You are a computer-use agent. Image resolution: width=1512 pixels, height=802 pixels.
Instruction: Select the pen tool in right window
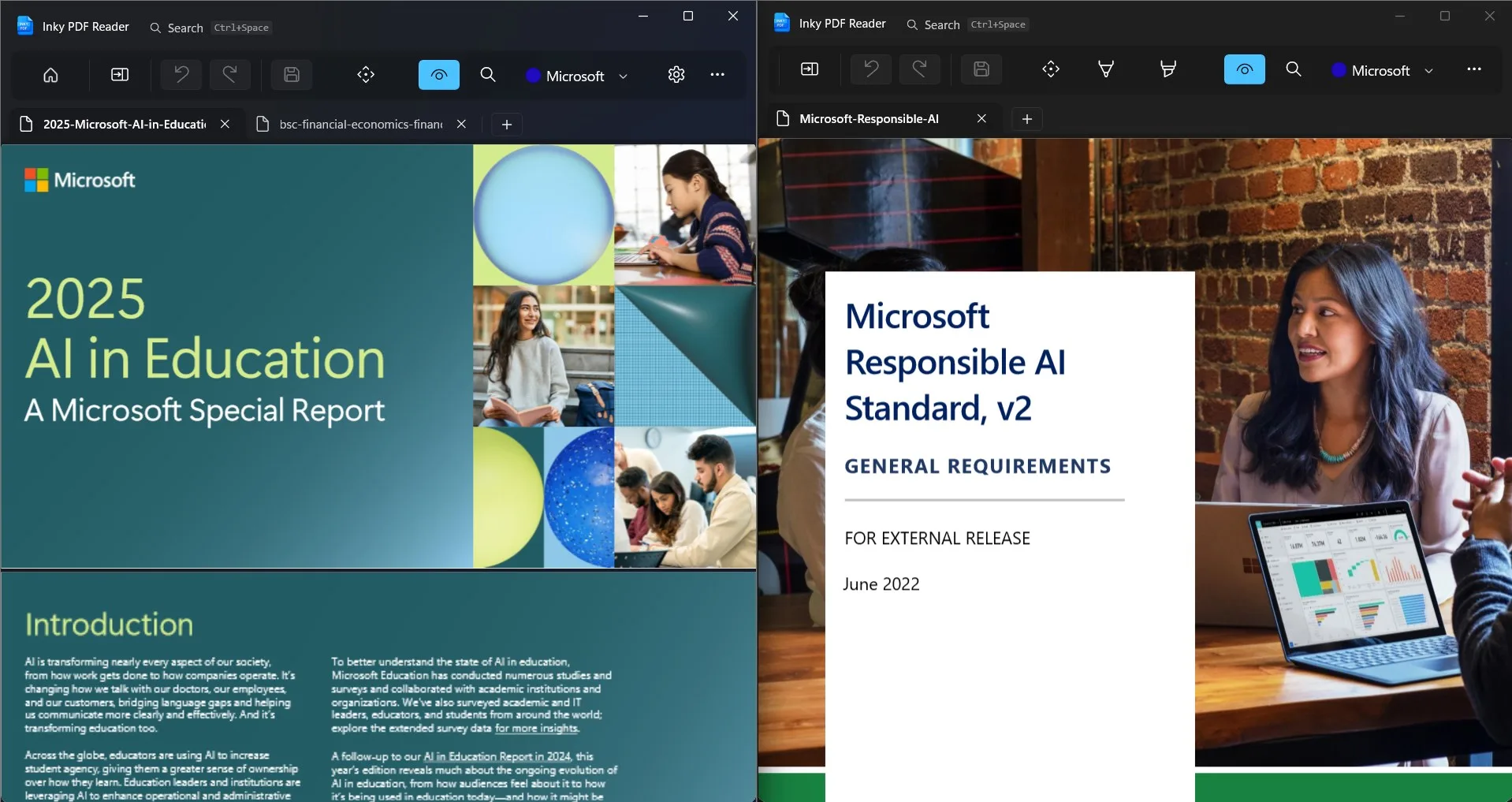(1106, 69)
